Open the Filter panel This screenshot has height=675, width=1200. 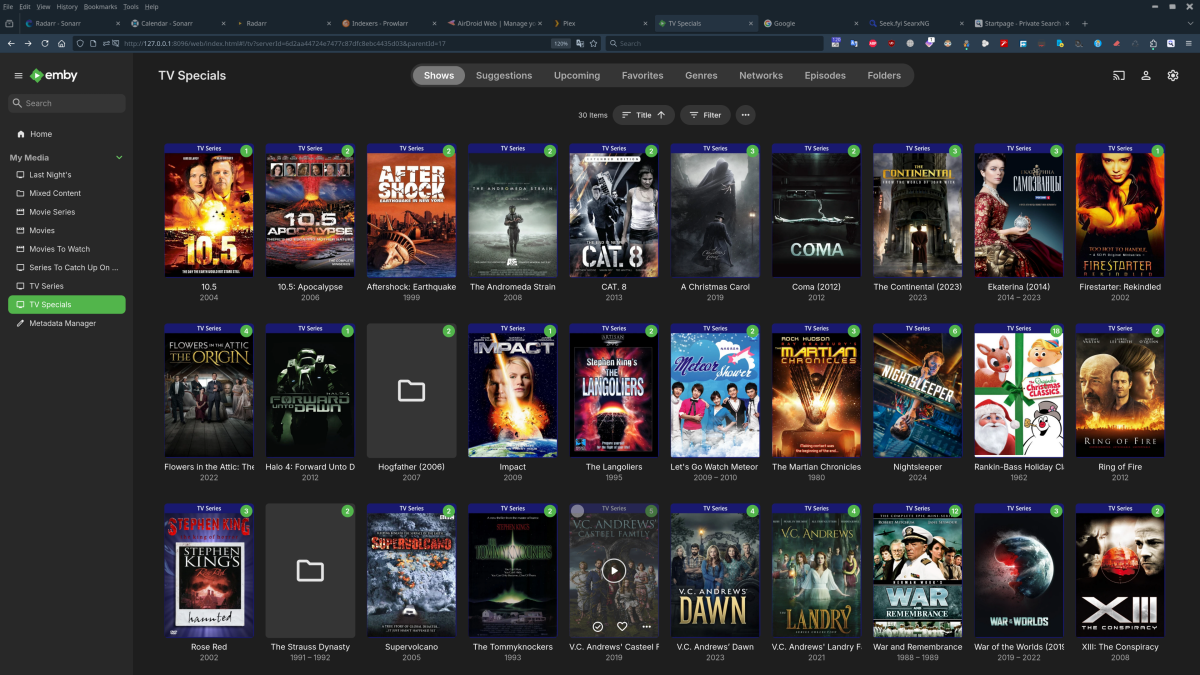click(x=705, y=115)
